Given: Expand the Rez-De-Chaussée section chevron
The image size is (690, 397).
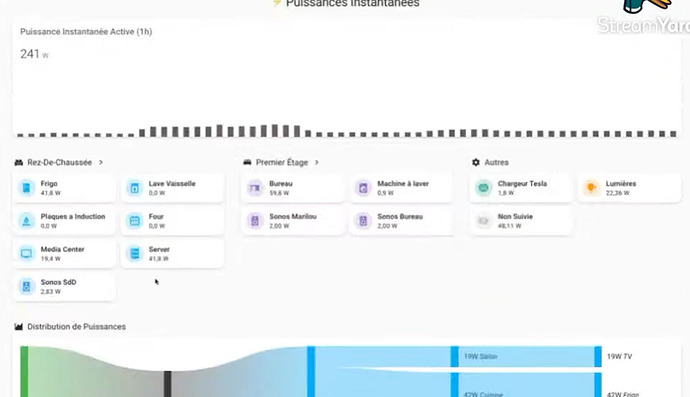Looking at the screenshot, I should coord(101,162).
